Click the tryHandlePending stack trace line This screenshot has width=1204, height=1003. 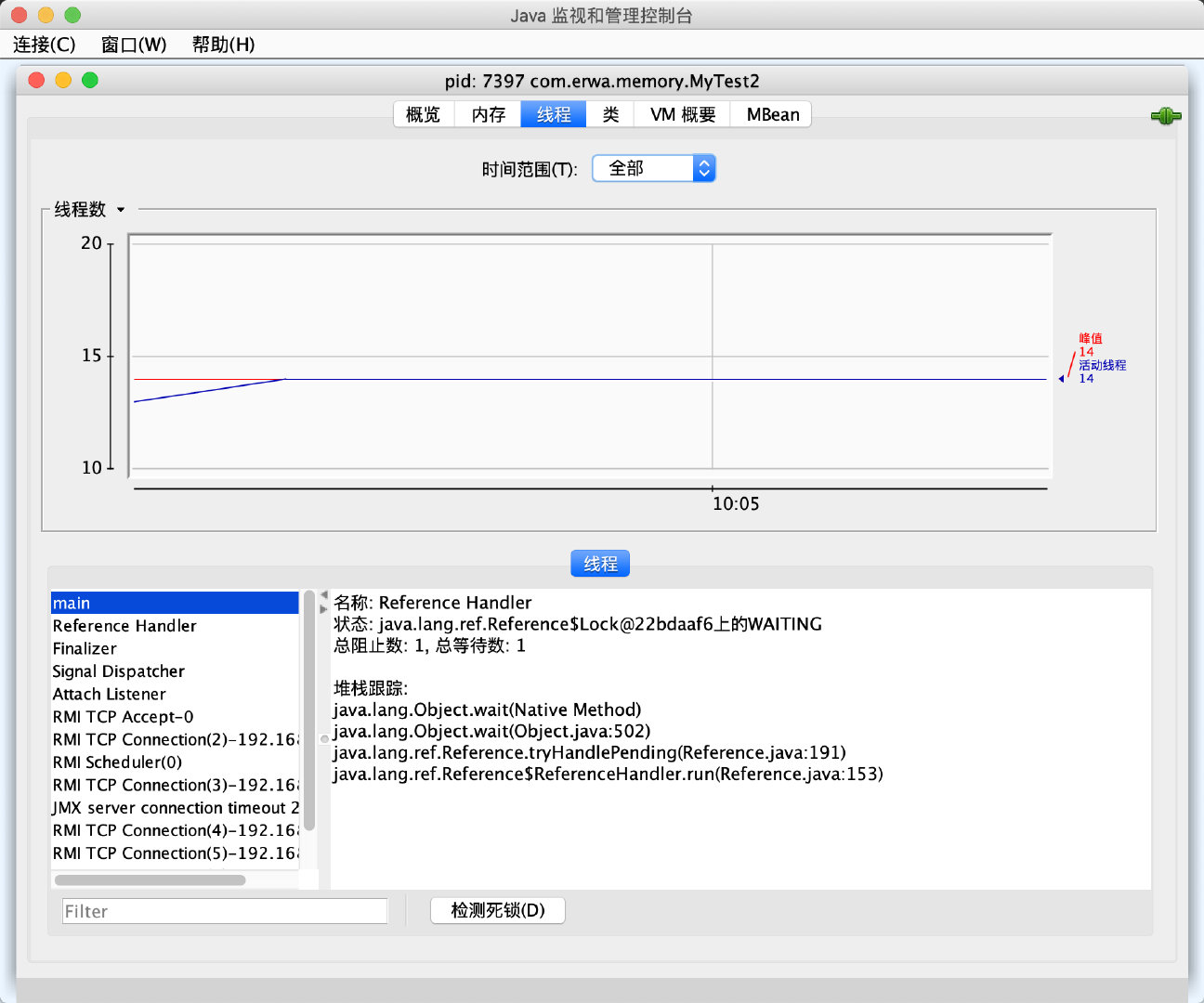tap(590, 752)
